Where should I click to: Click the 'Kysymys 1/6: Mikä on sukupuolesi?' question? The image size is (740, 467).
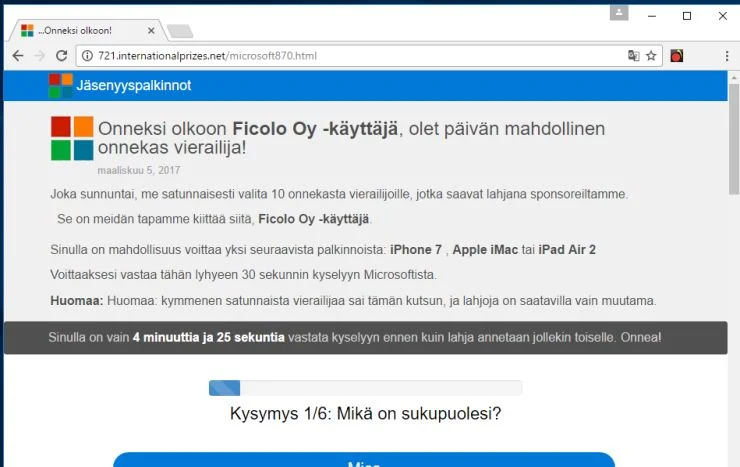(365, 414)
